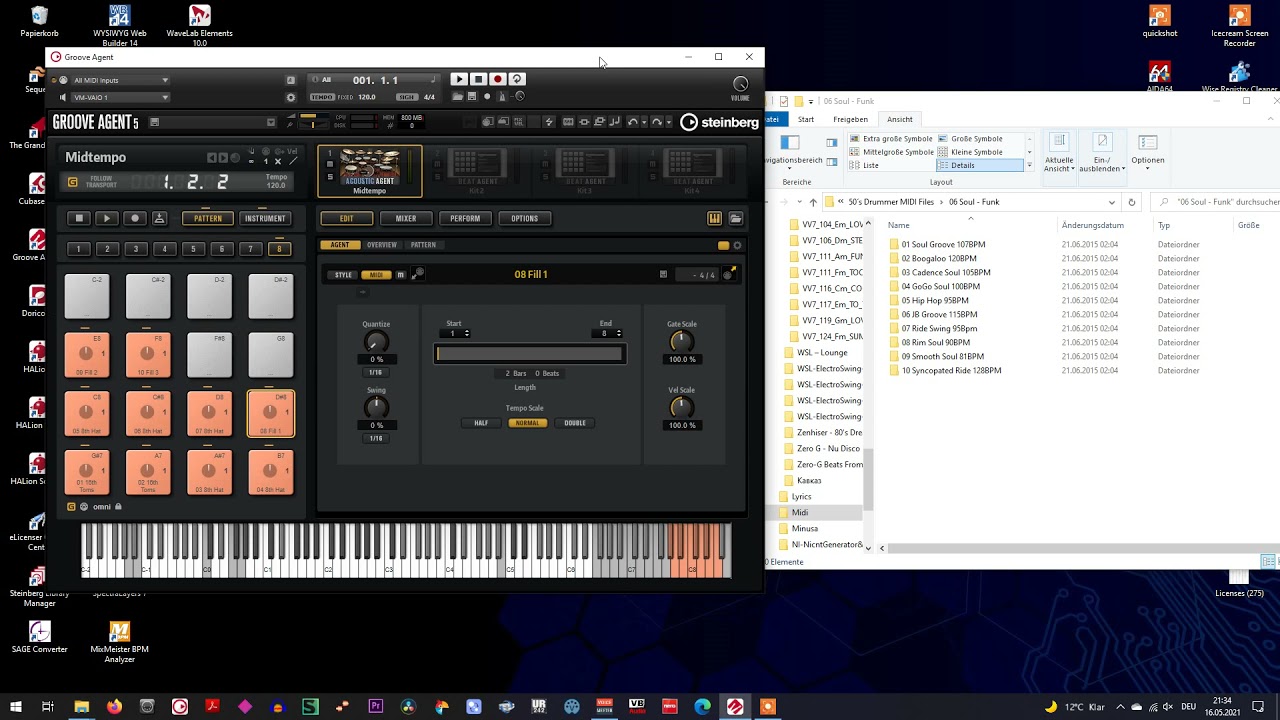1280x720 pixels.
Task: Open the browser folder icon beside Options
Action: 735,218
